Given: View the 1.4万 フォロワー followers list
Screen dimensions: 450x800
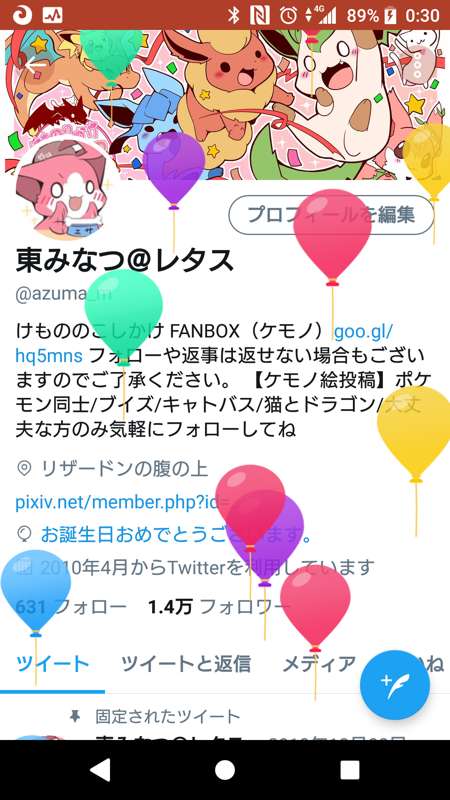Looking at the screenshot, I should pyautogui.click(x=219, y=607).
